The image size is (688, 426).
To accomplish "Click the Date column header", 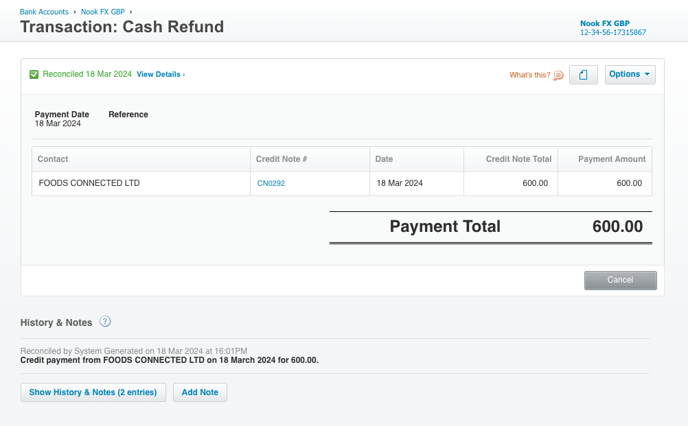I will [384, 159].
